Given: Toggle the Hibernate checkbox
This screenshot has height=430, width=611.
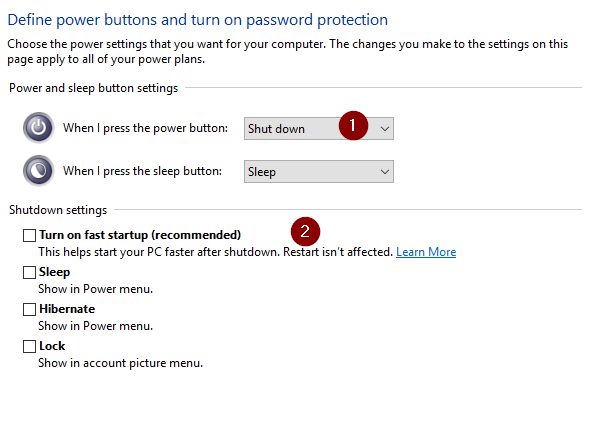Looking at the screenshot, I should click(x=29, y=309).
